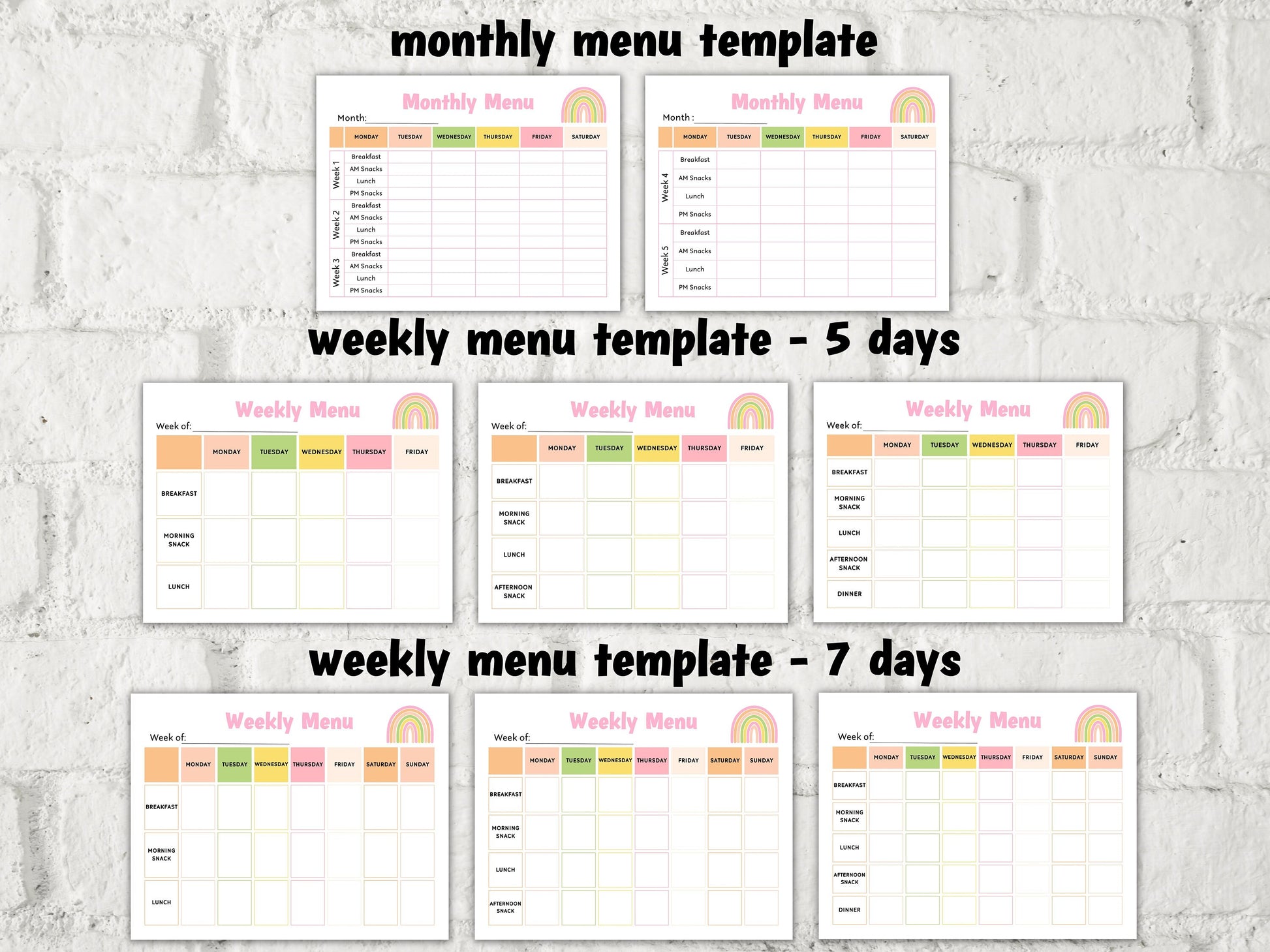The image size is (1270, 952).
Task: Toggle the Morning Snack row visibility
Action: (180, 540)
